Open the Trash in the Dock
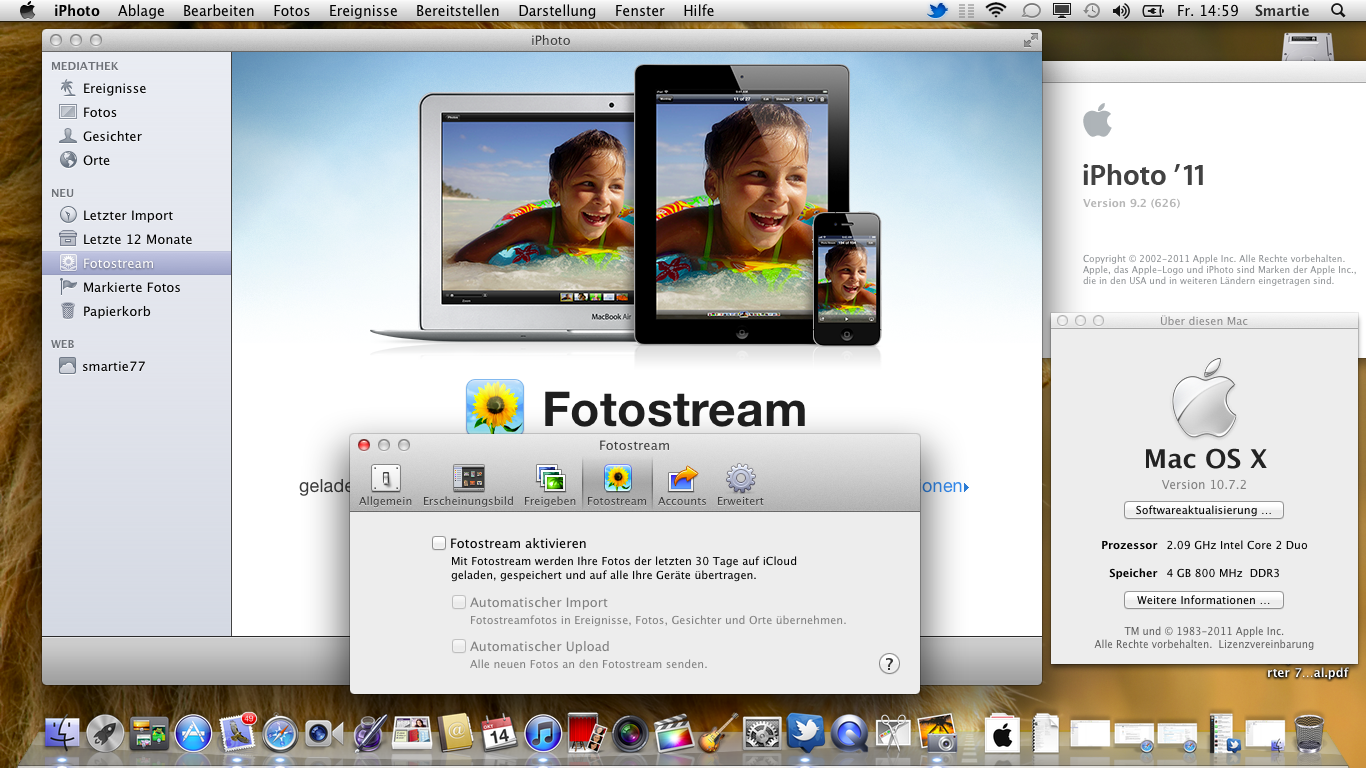This screenshot has height=768, width=1366. point(1309,734)
